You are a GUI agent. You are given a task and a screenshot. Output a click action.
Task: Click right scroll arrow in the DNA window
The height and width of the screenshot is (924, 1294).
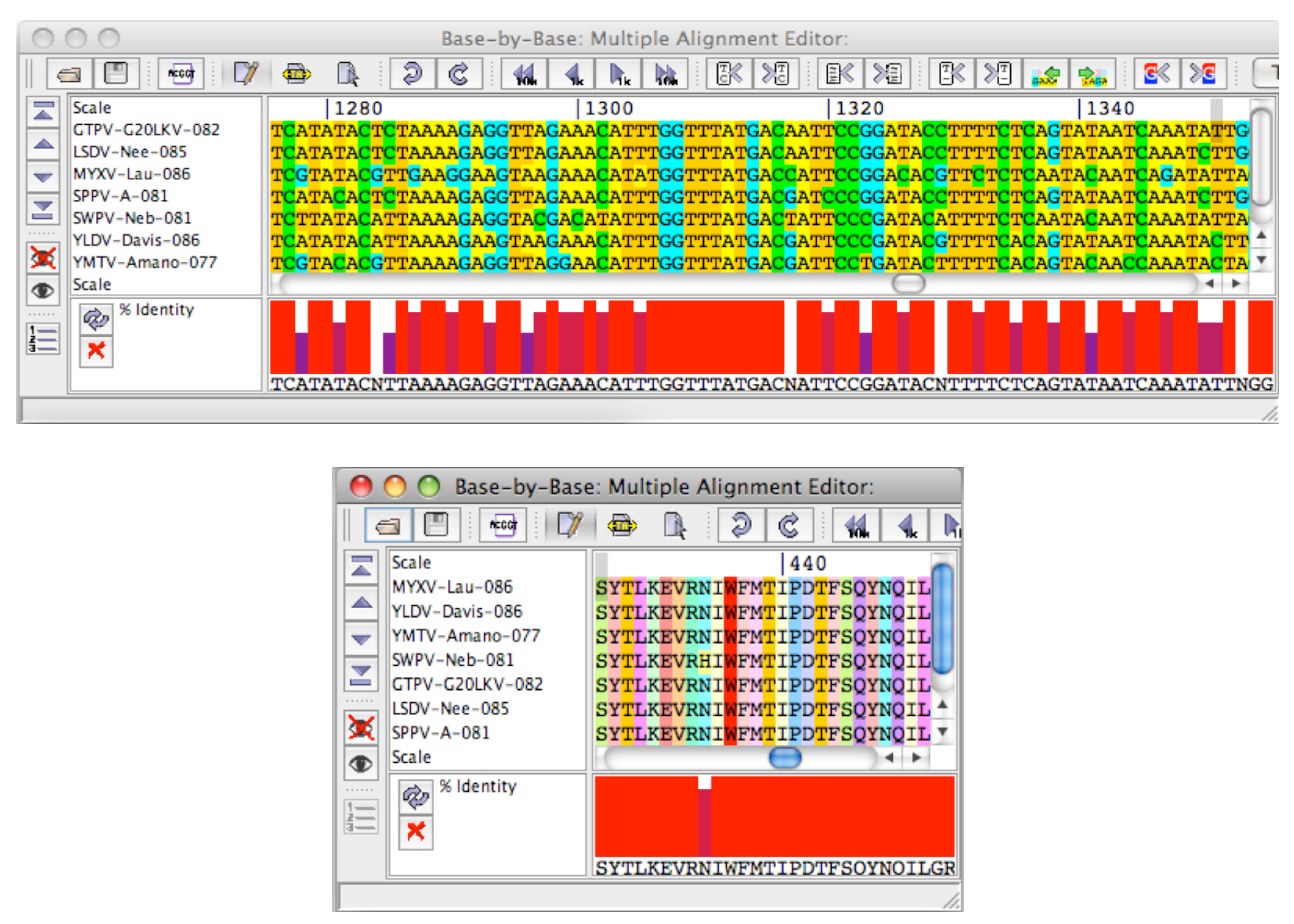1235,283
